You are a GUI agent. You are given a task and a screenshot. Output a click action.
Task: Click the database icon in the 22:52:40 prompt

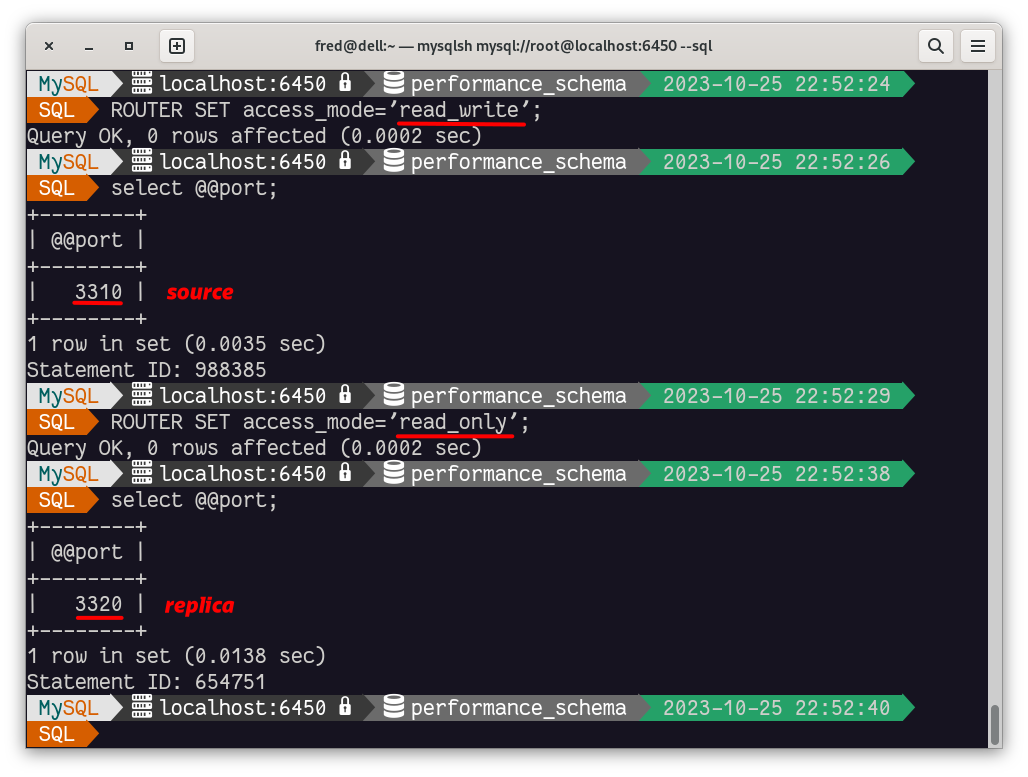pos(393,707)
